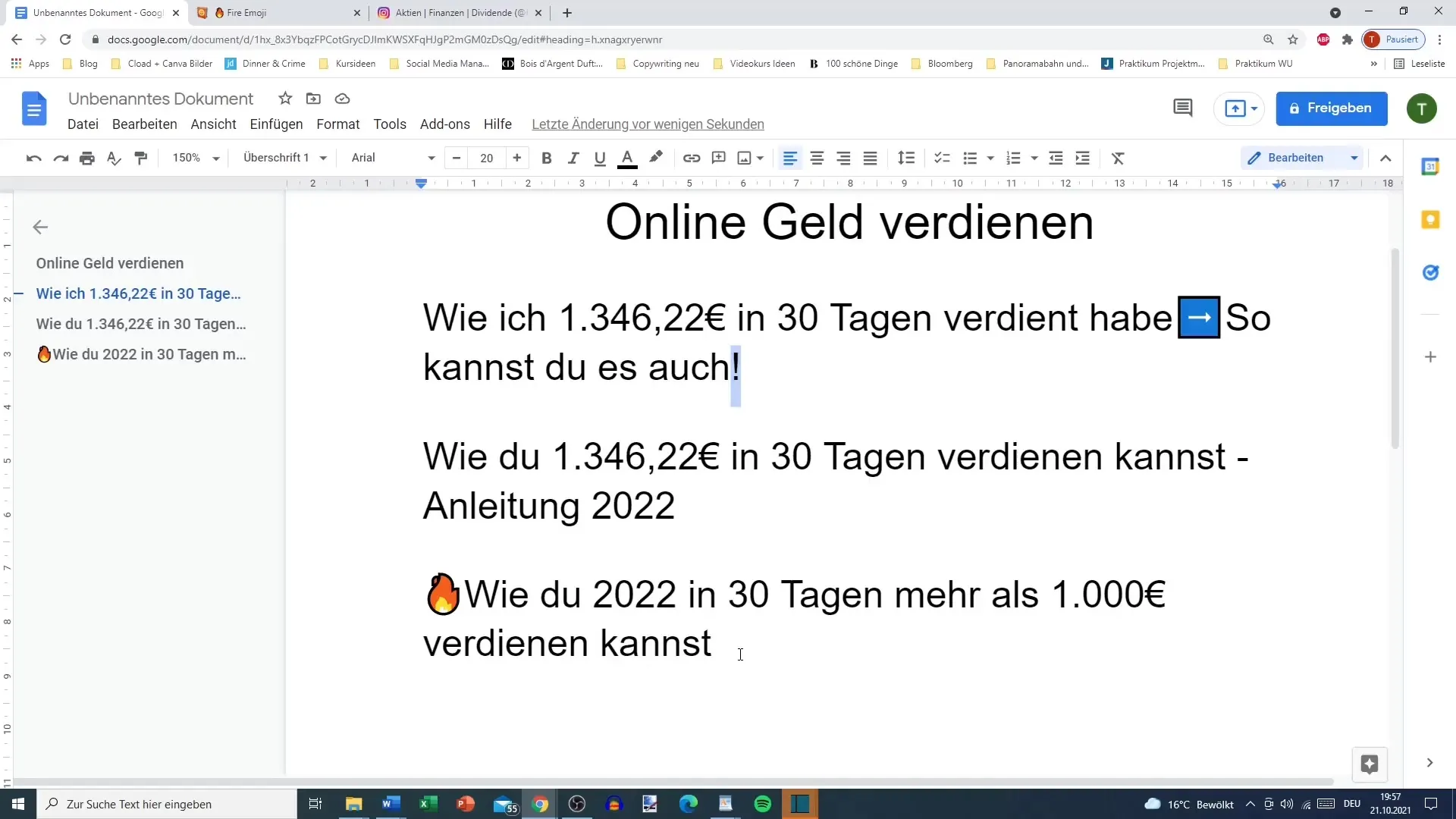Open the Format menu
The height and width of the screenshot is (819, 1456).
tap(338, 124)
